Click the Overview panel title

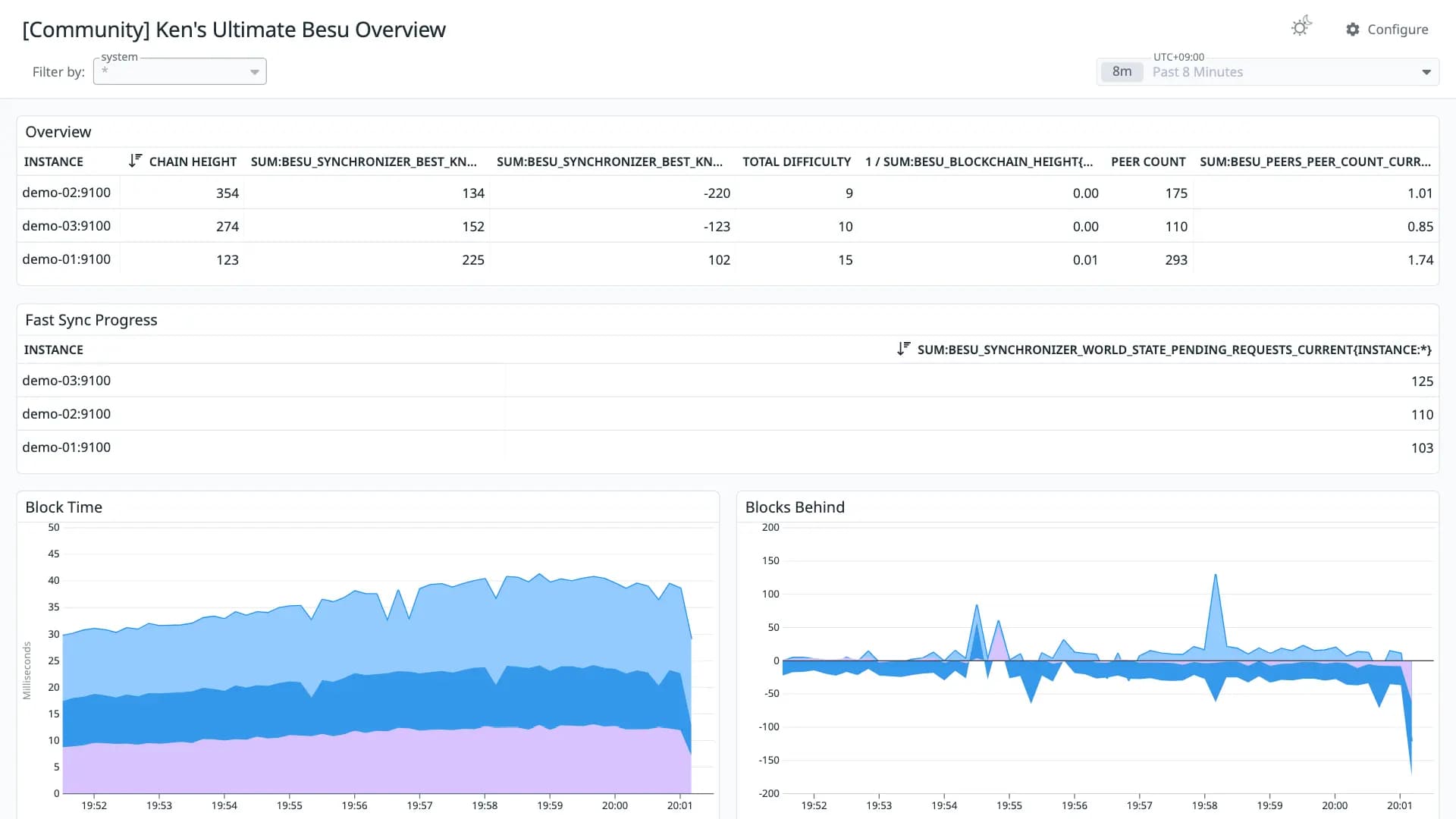pos(58,132)
